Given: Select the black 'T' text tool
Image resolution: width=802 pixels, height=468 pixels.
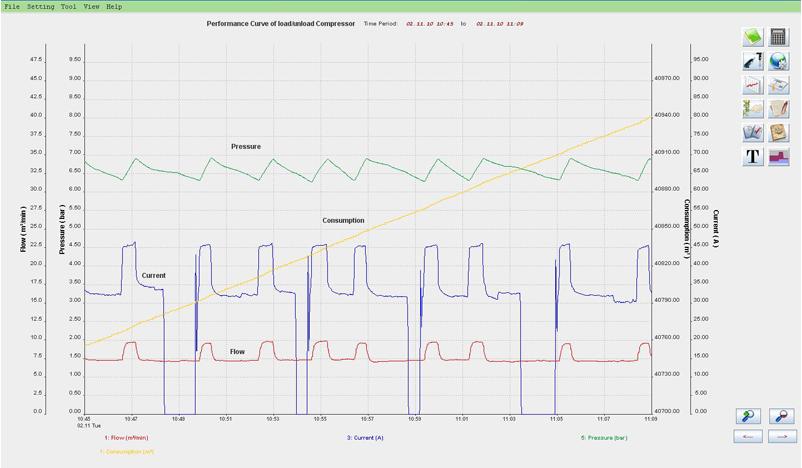Looking at the screenshot, I should coord(753,156).
